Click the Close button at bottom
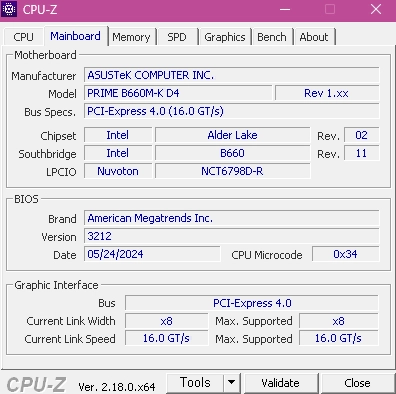 click(x=357, y=383)
